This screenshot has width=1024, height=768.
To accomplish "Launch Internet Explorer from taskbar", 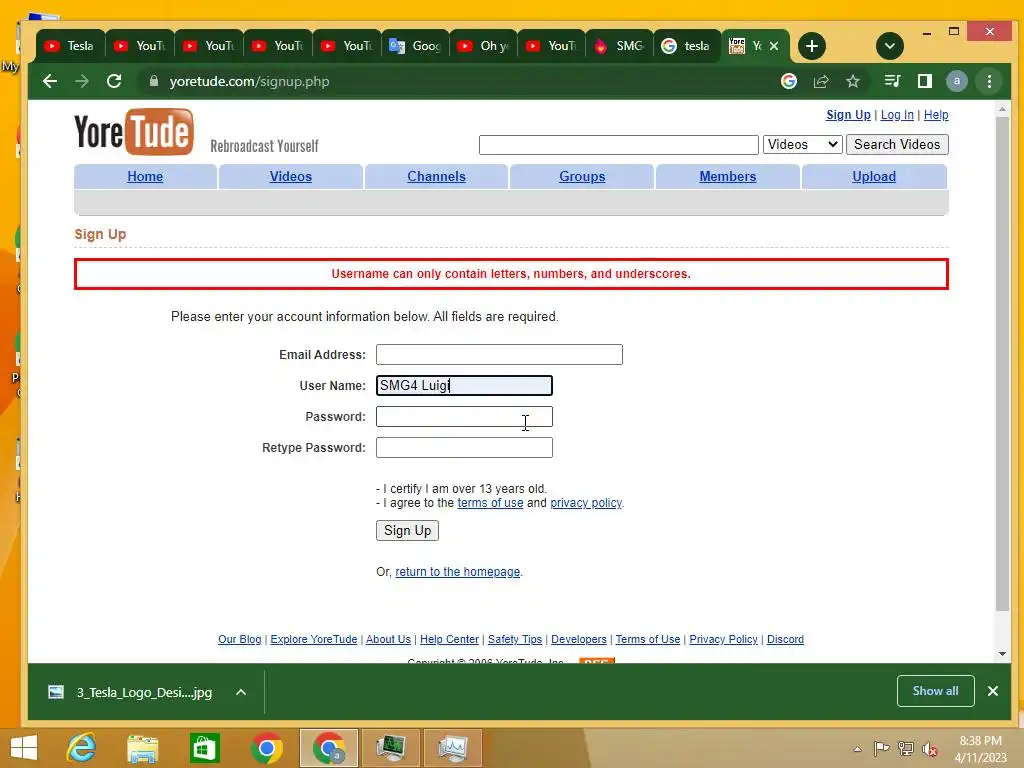I will pyautogui.click(x=82, y=748).
